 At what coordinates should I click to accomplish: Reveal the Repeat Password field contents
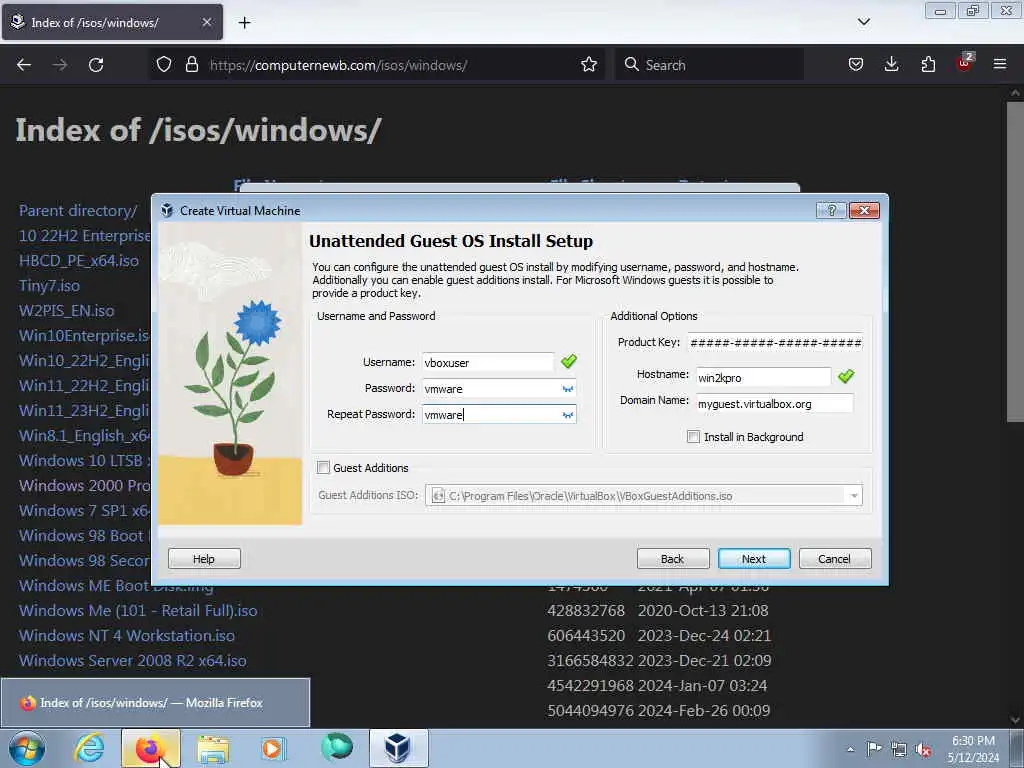[568, 415]
